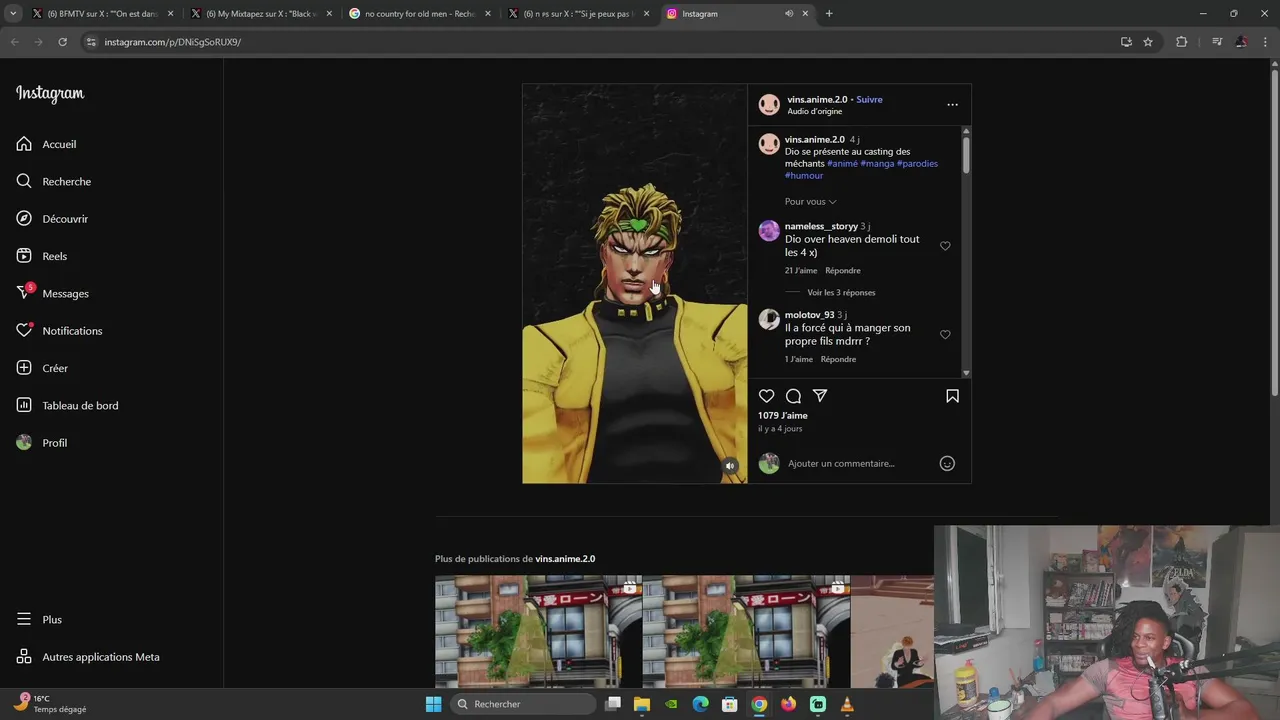Screen dimensions: 1280x720
Task: Click the Dio video to pause
Action: point(634,284)
